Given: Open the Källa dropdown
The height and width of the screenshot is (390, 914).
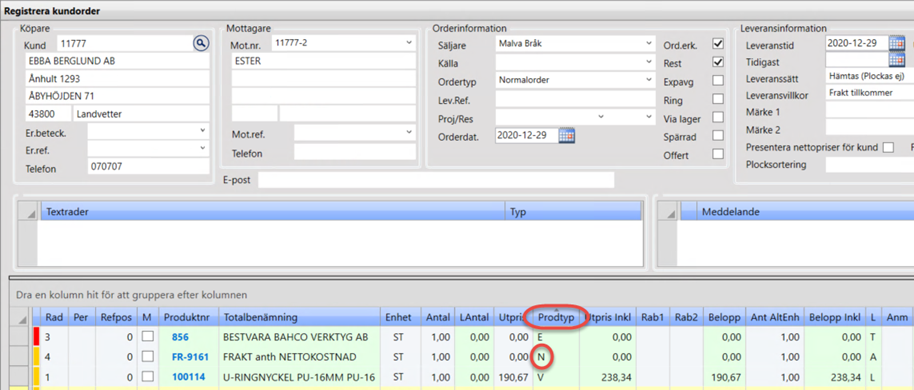Looking at the screenshot, I should (x=649, y=61).
